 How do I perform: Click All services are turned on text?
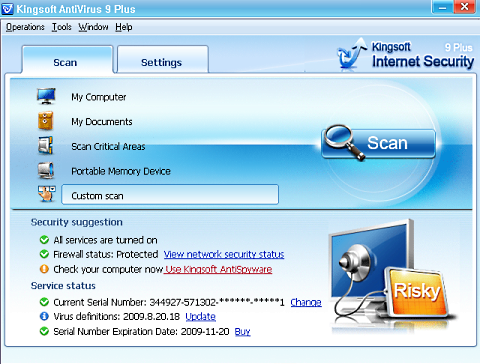point(105,240)
